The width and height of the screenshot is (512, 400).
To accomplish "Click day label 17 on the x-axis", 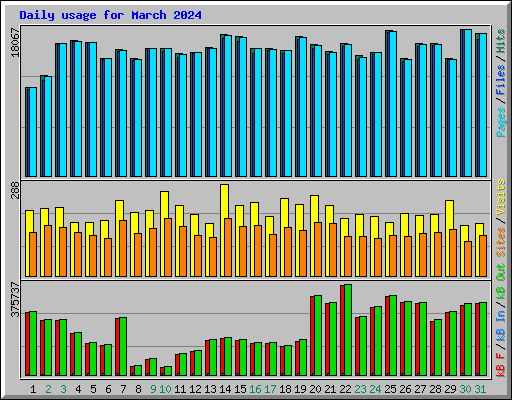I will (270, 389).
